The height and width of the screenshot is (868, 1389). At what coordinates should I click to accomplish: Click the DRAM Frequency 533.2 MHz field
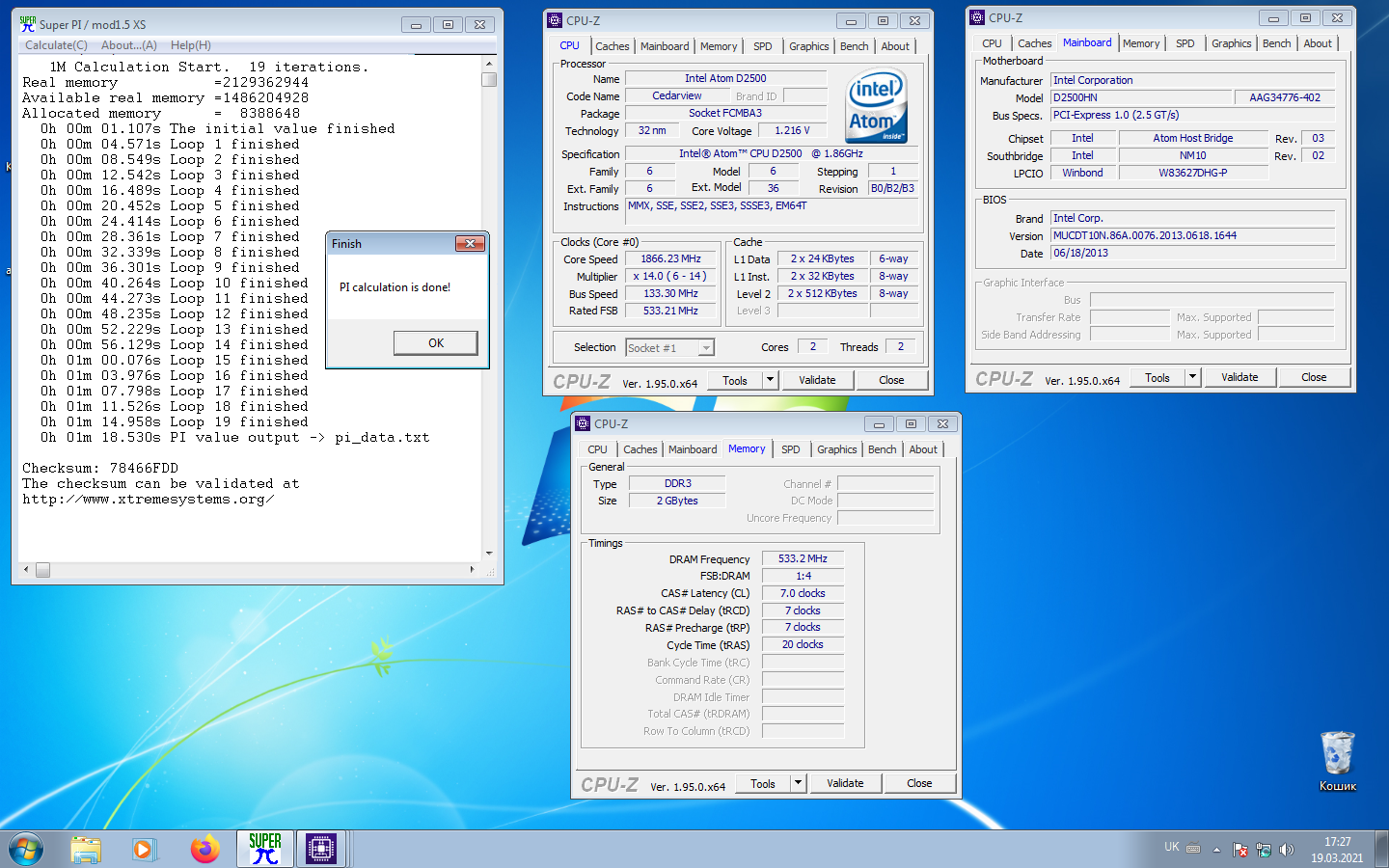click(x=803, y=558)
